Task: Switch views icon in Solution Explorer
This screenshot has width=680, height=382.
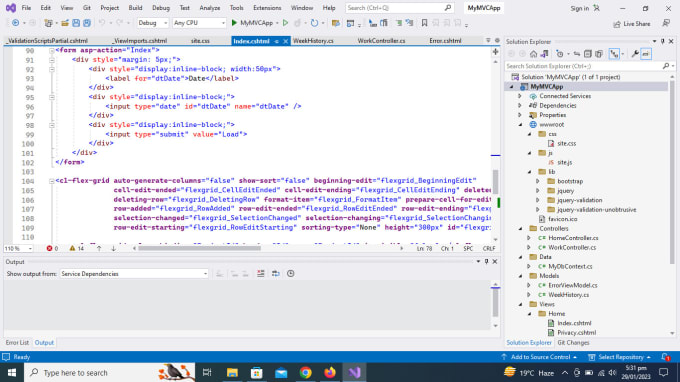Action: [544, 54]
